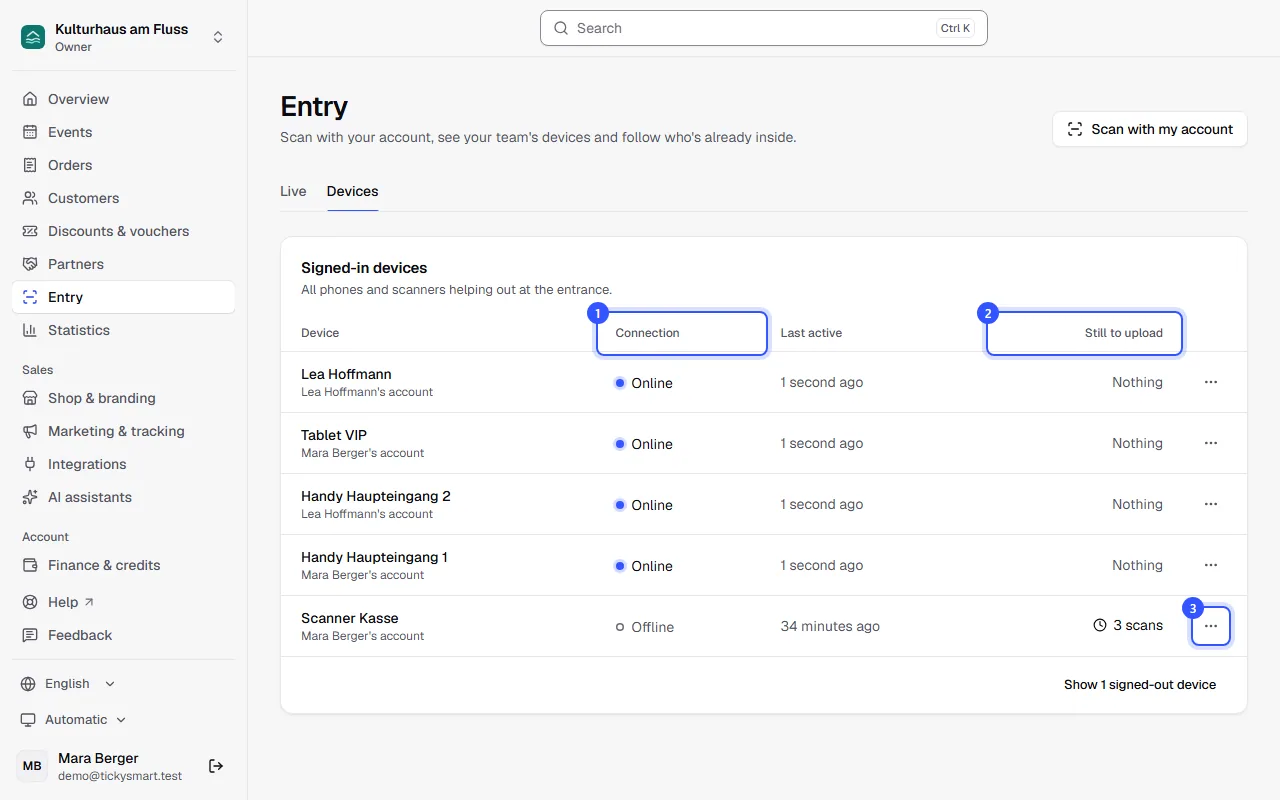
Task: Click the Orders receipt icon
Action: (x=30, y=165)
